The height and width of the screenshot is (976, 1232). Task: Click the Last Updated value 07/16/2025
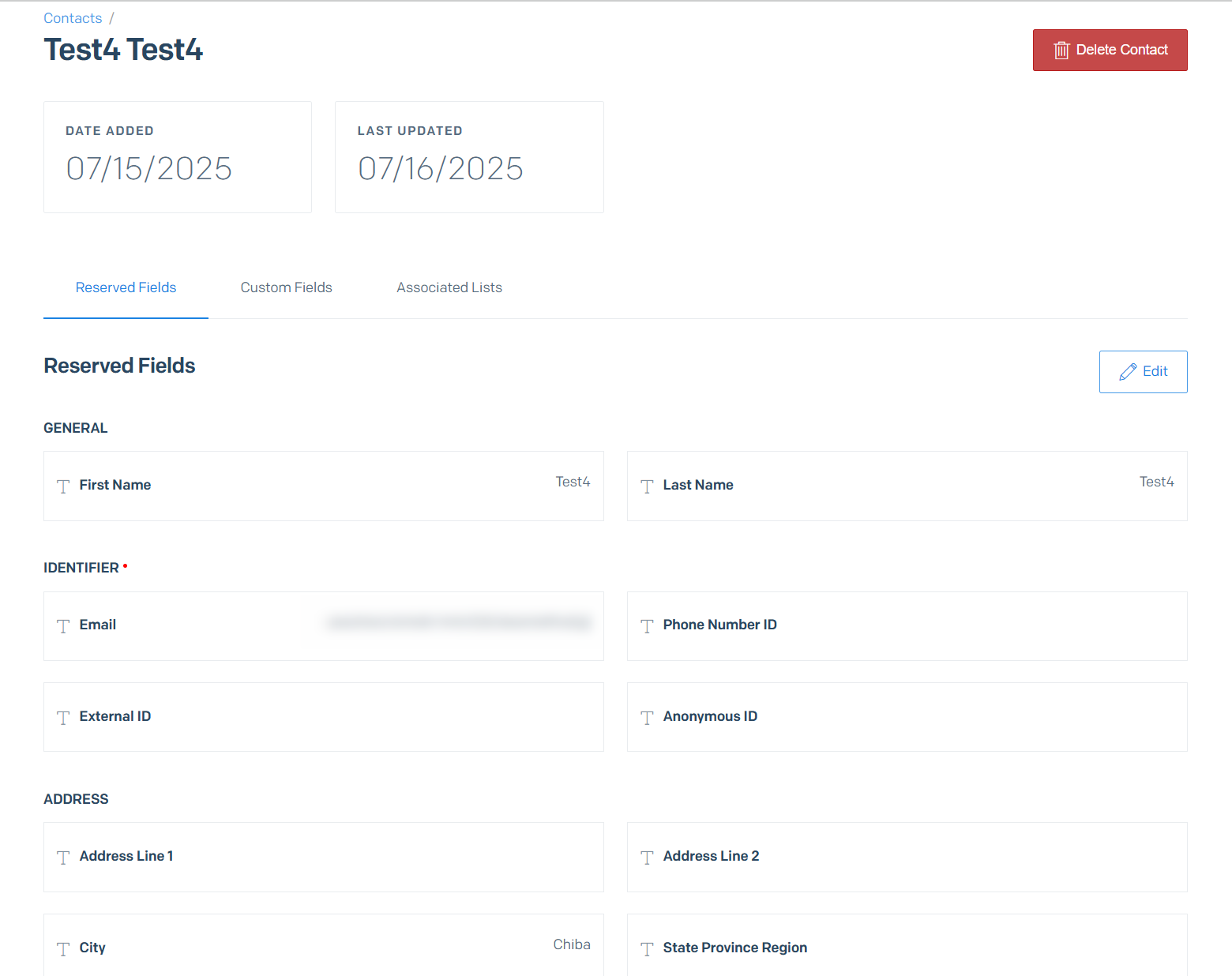[441, 168]
